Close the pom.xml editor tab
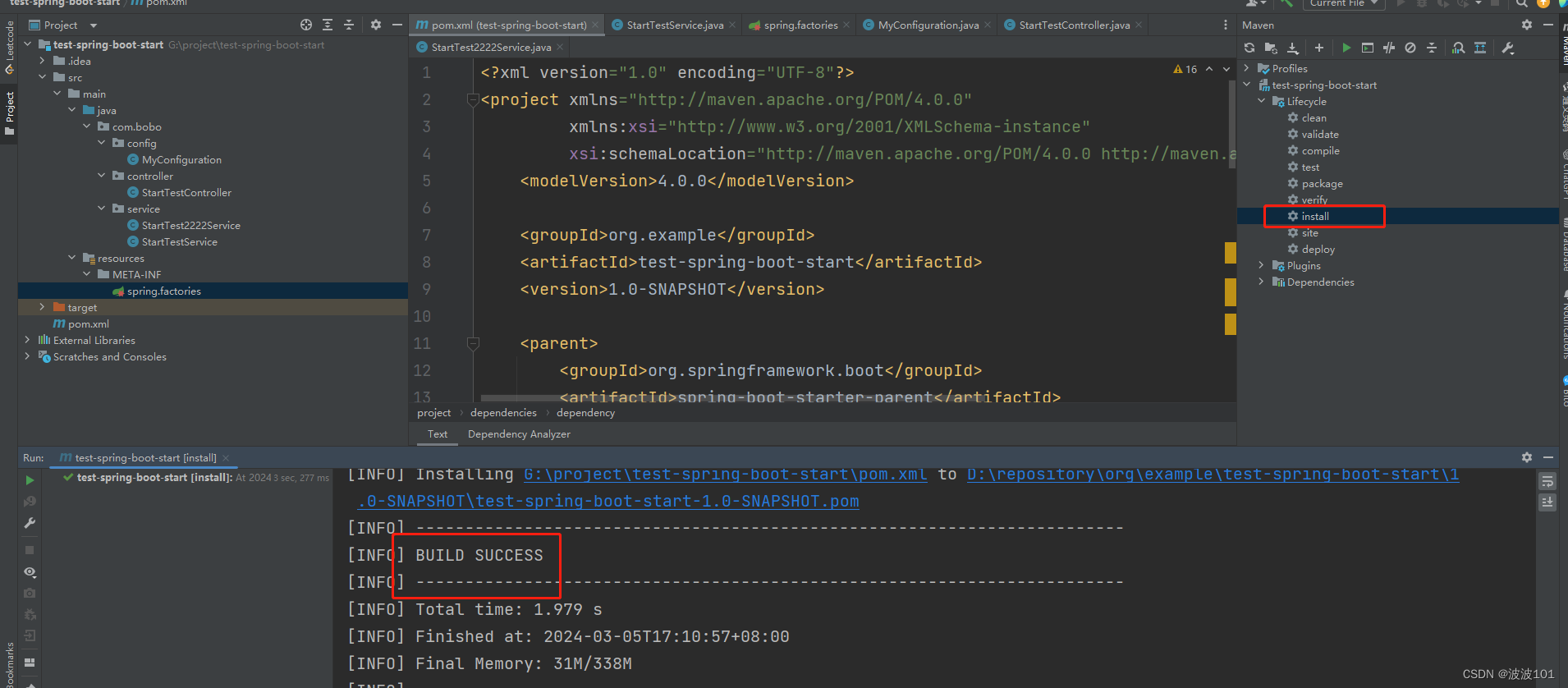The width and height of the screenshot is (1568, 688). click(x=595, y=25)
